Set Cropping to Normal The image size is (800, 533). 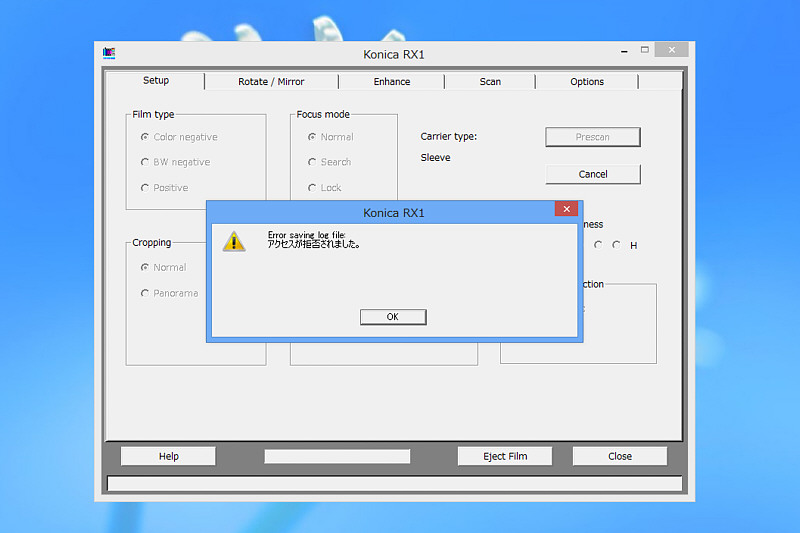click(x=145, y=267)
